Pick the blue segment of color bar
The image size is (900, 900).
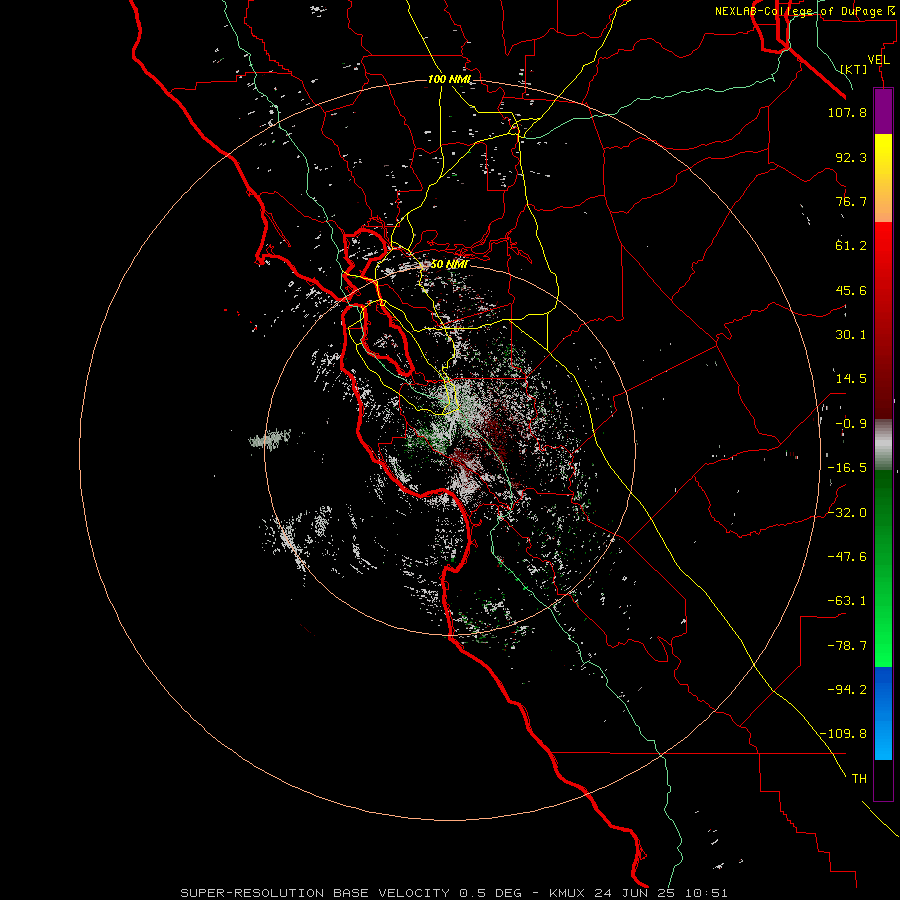pos(883,713)
